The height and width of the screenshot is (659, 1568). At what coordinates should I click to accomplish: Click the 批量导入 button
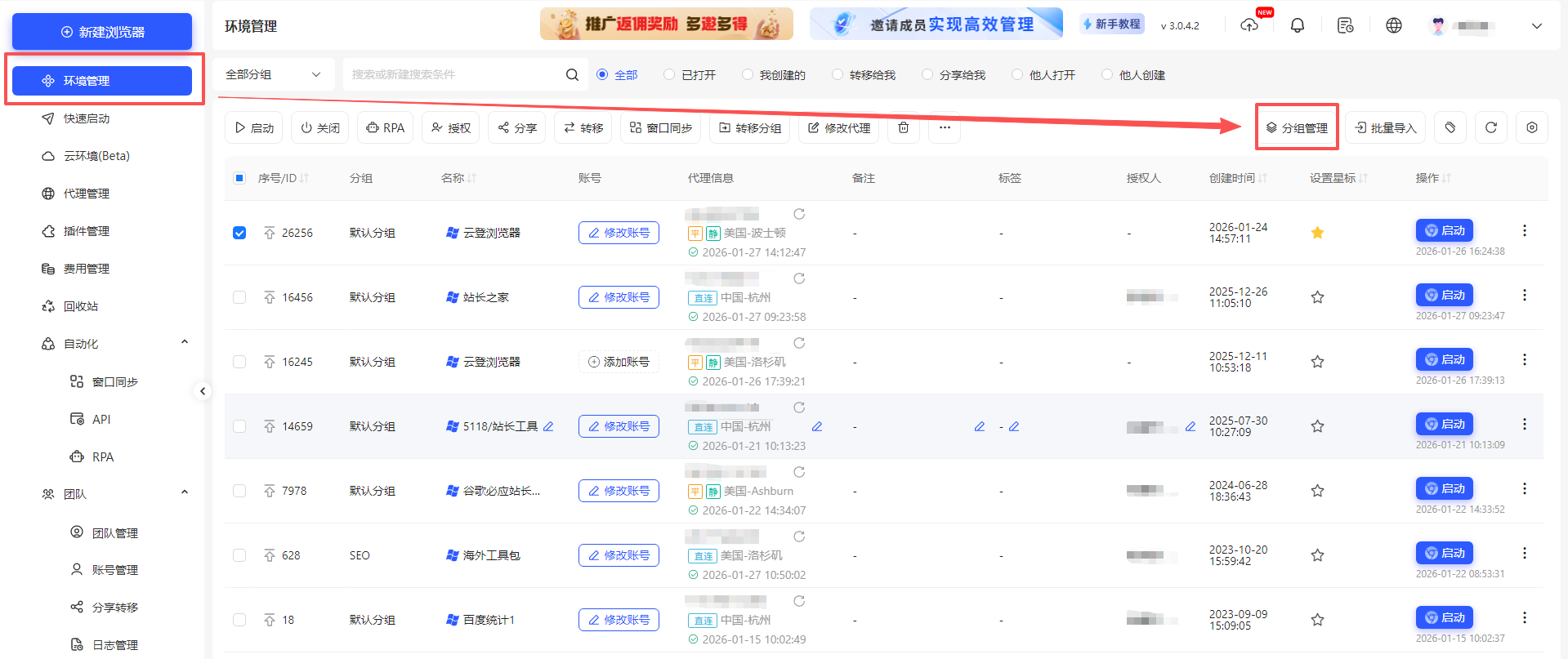pos(1386,127)
